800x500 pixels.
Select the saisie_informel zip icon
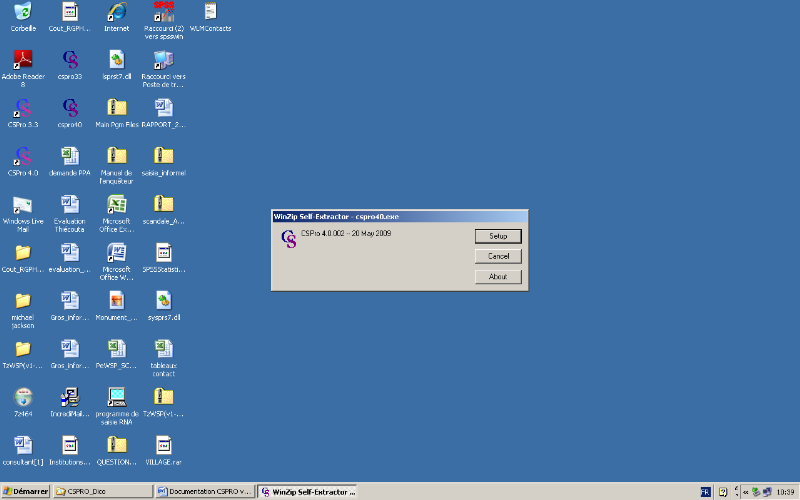point(164,161)
